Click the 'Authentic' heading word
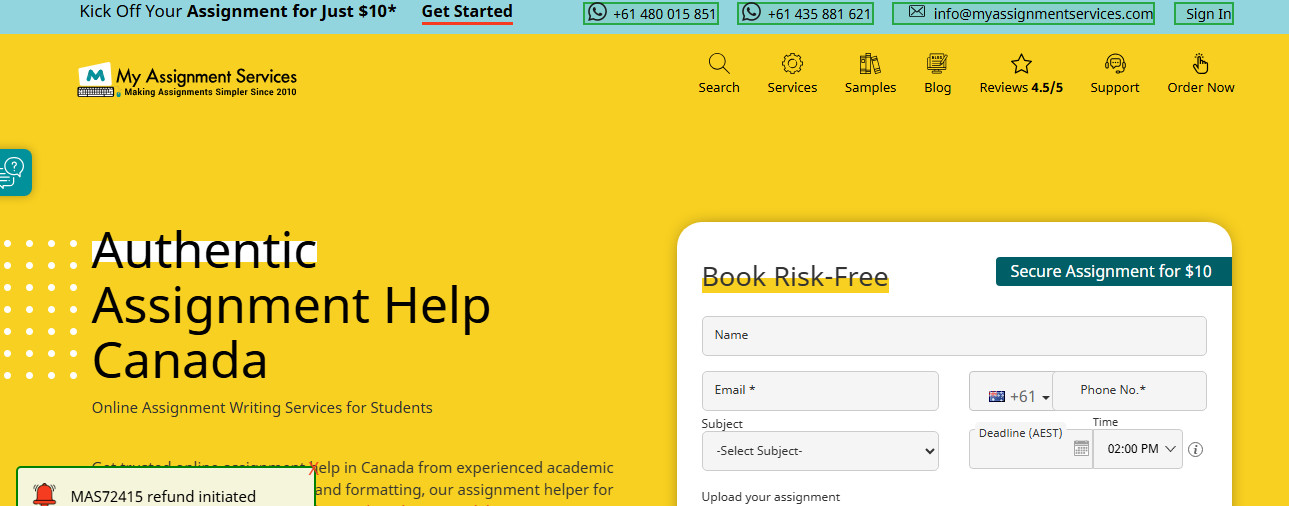Screen dimensions: 1289x506 205,250
